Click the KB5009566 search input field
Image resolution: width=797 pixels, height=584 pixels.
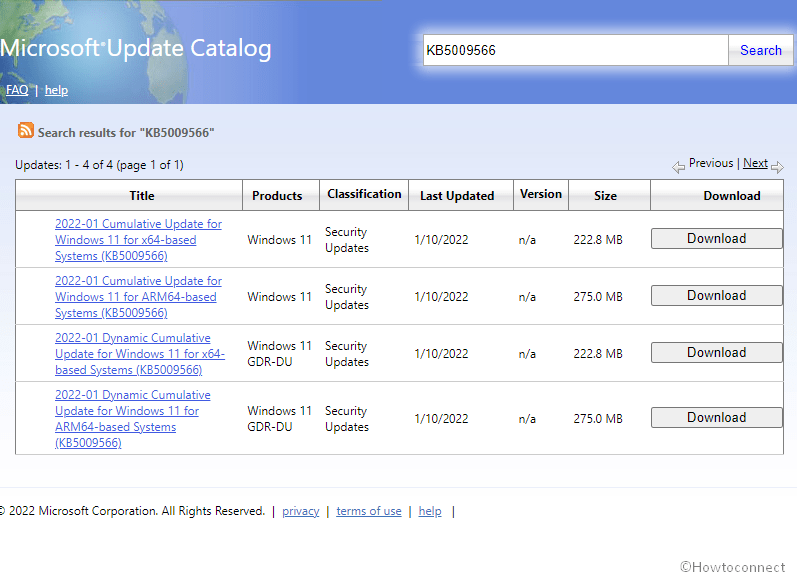click(575, 51)
